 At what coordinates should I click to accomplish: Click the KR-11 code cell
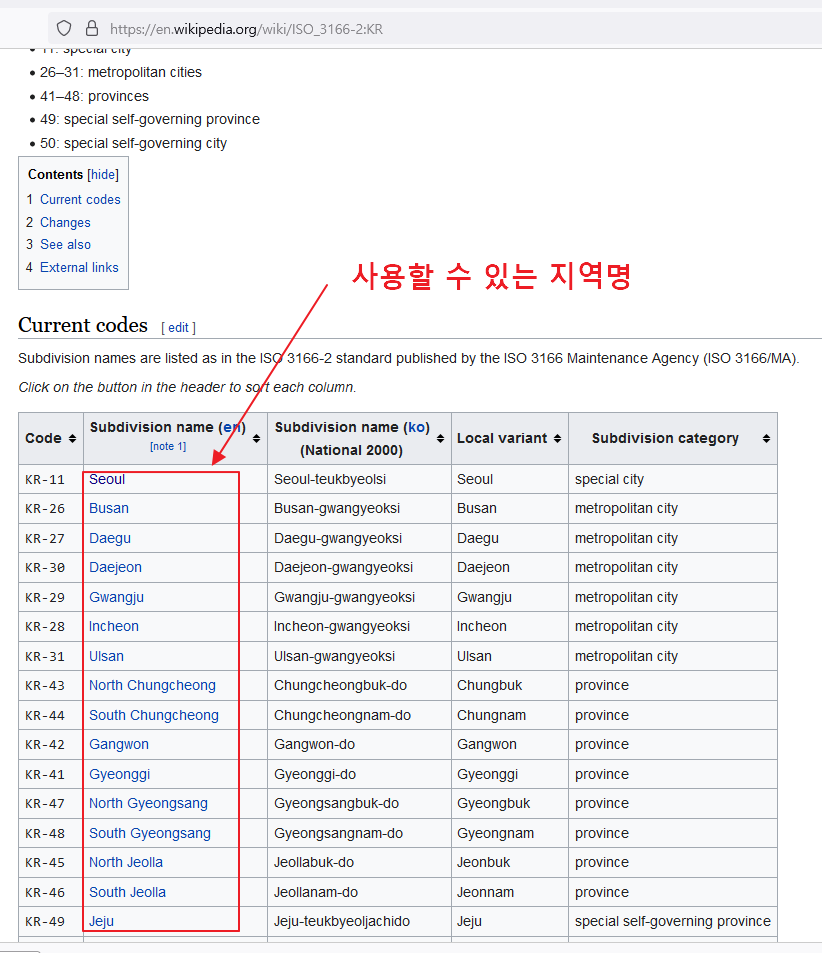pyautogui.click(x=51, y=479)
